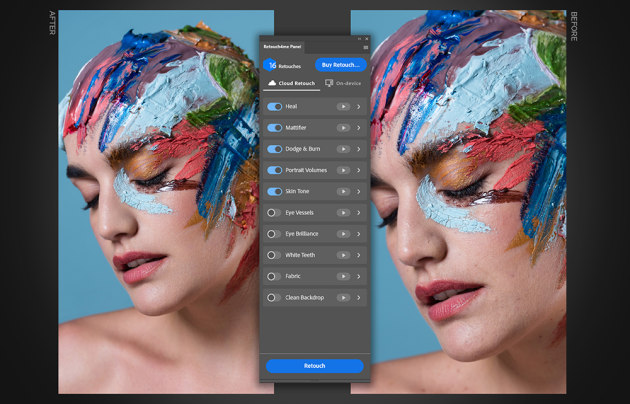Click the 16 retouches hexagon badge
The image size is (630, 404).
point(270,65)
